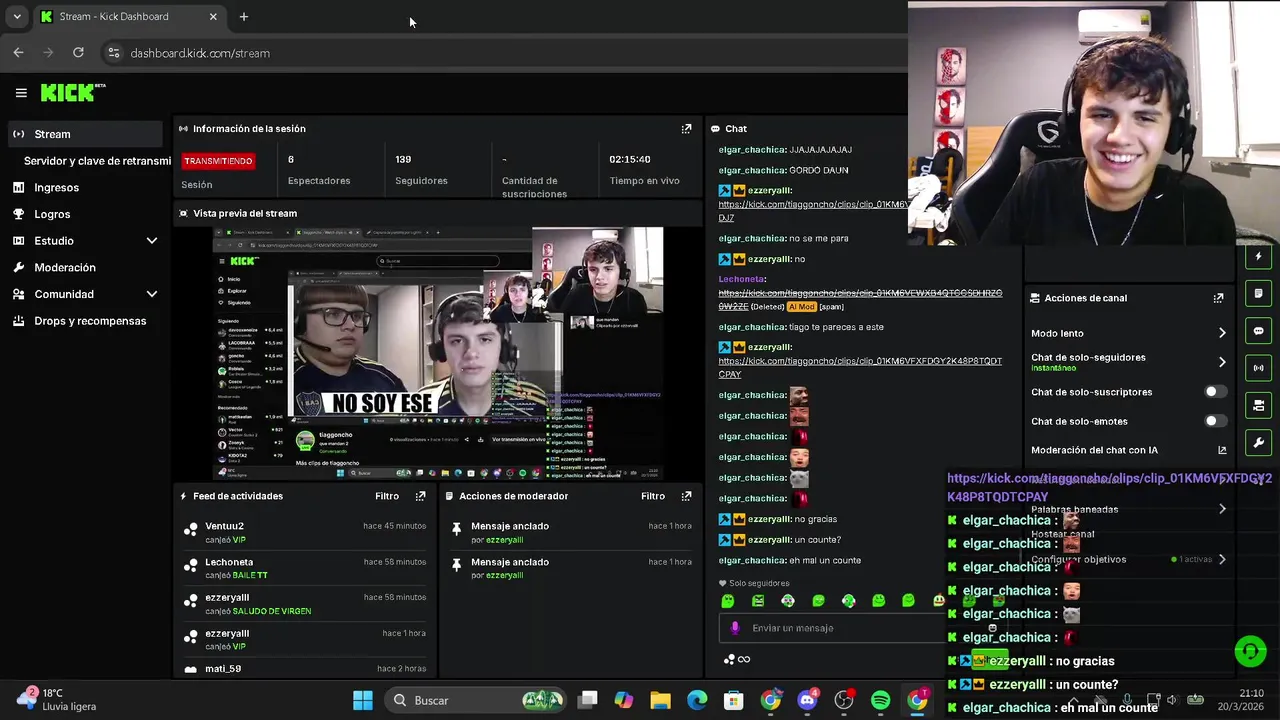This screenshot has width=1280, height=720.
Task: Open Configurar objetivos chevron
Action: click(x=1222, y=559)
